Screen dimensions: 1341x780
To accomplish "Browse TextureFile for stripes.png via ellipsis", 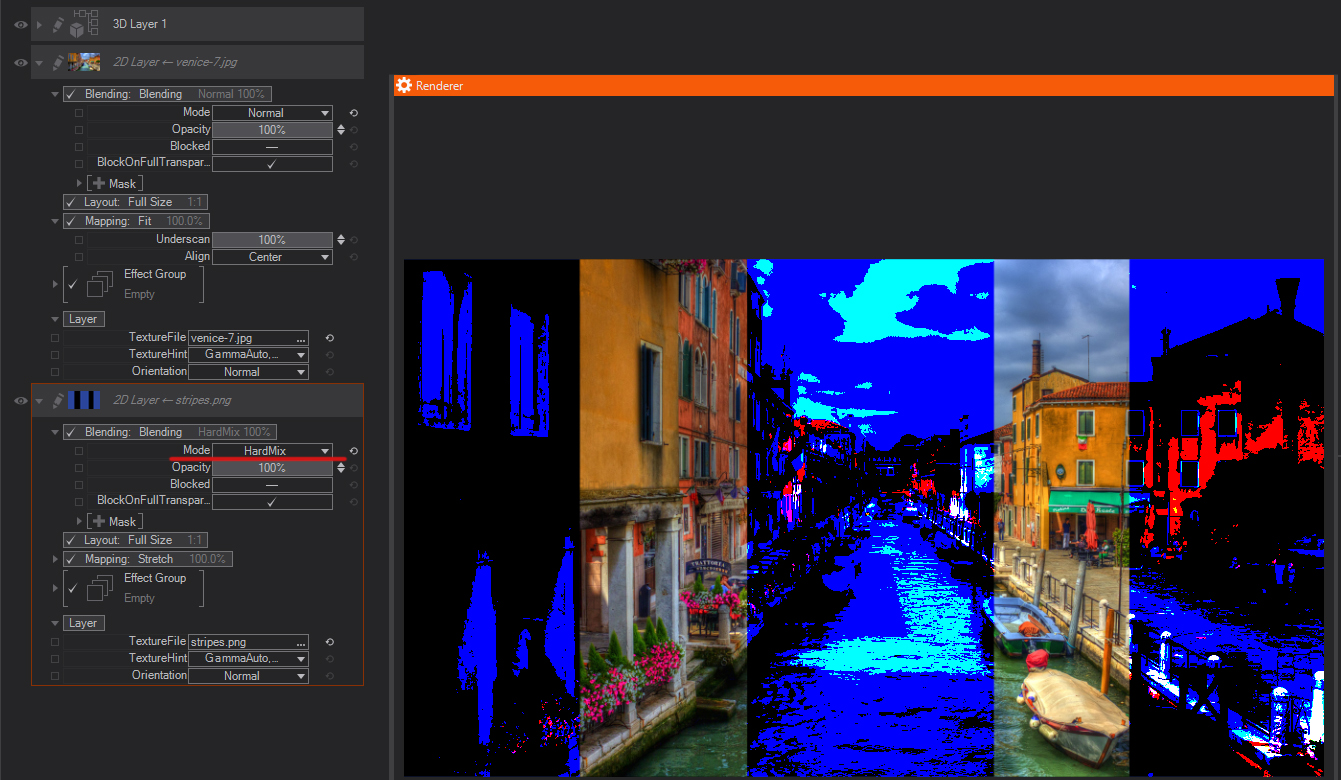I will (x=301, y=642).
